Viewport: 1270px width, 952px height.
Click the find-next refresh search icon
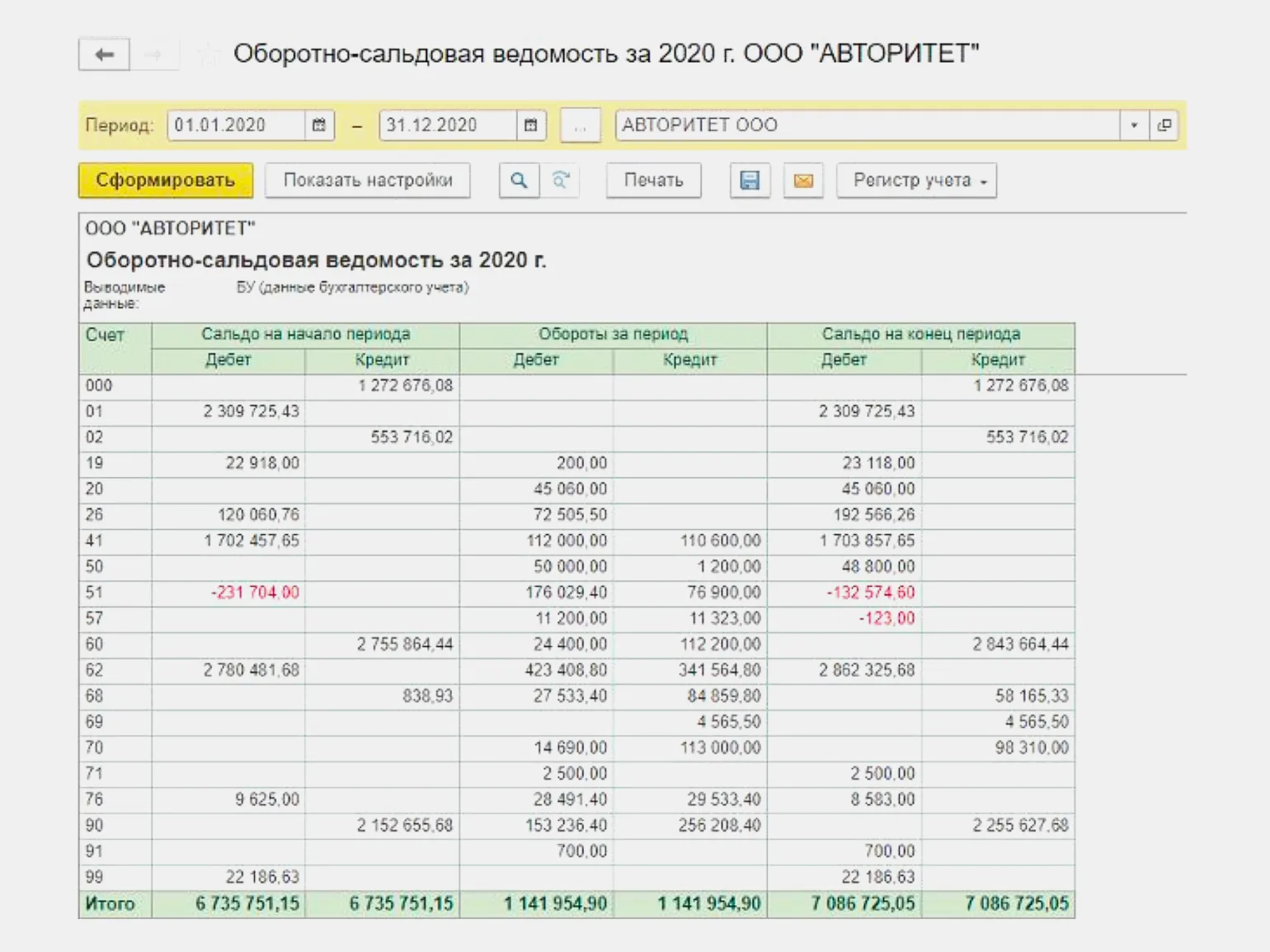(x=561, y=181)
